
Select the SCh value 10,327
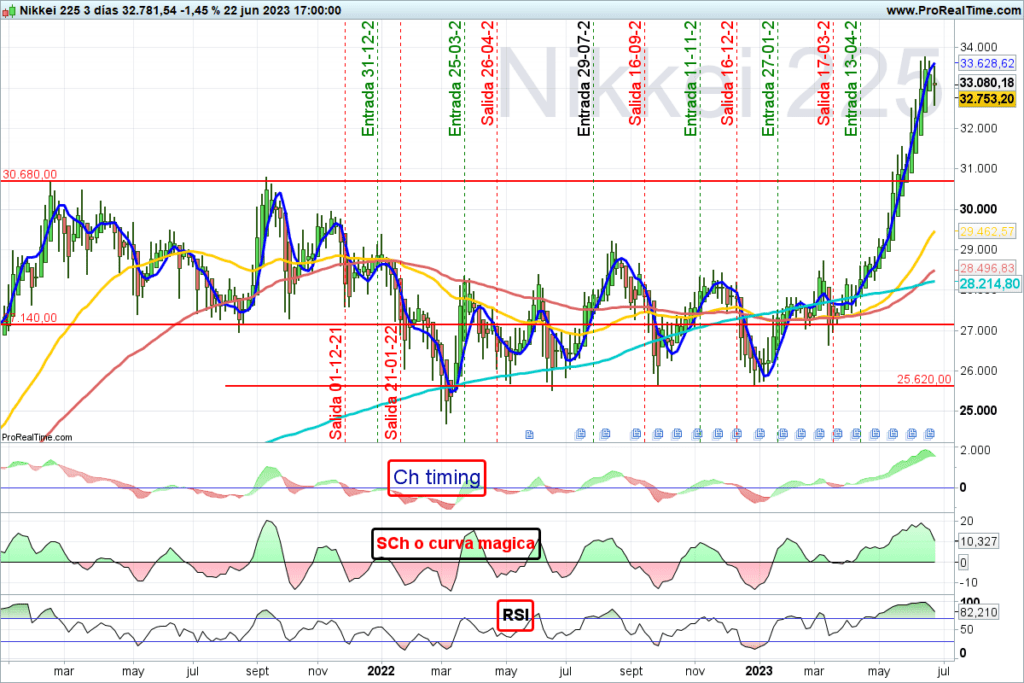tap(978, 541)
